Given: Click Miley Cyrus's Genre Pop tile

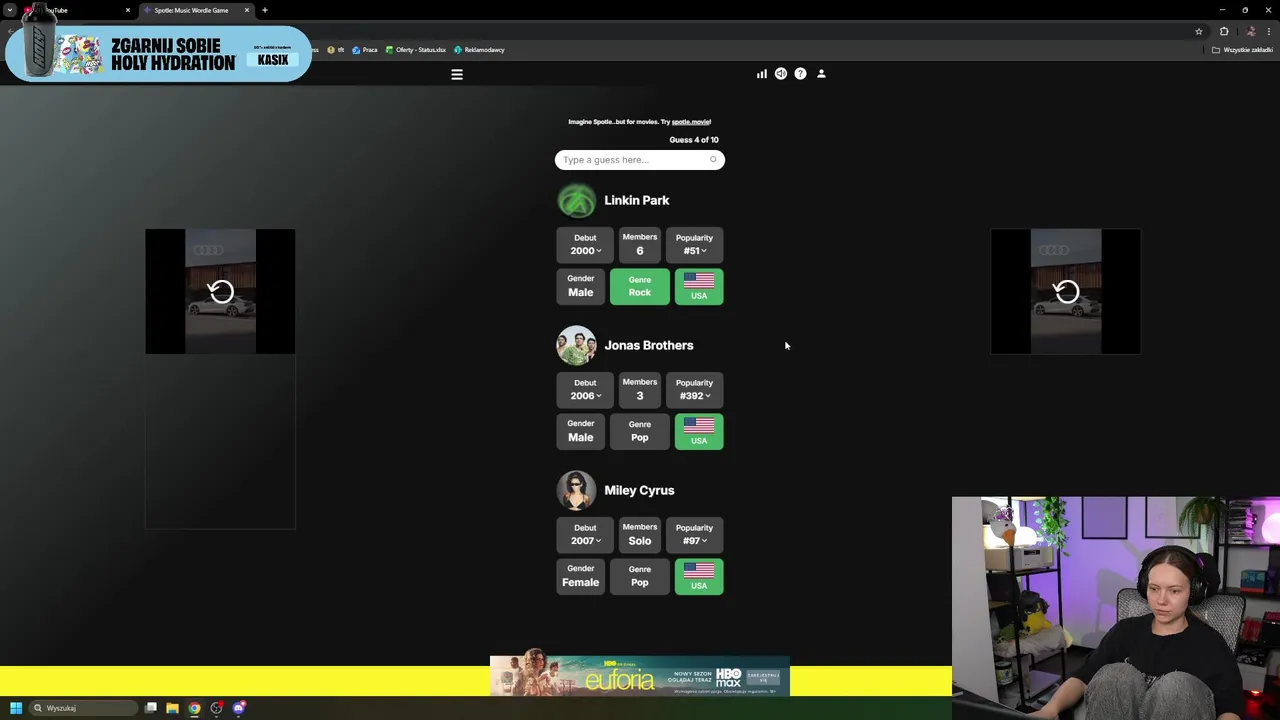Looking at the screenshot, I should click(640, 577).
